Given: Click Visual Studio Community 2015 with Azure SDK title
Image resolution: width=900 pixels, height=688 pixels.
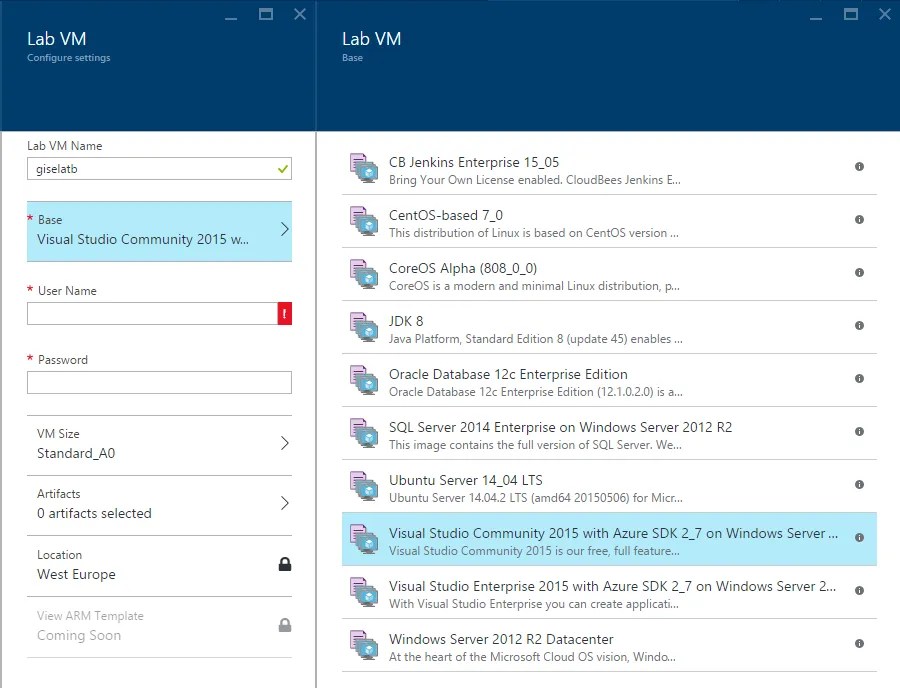Looking at the screenshot, I should coord(613,534).
